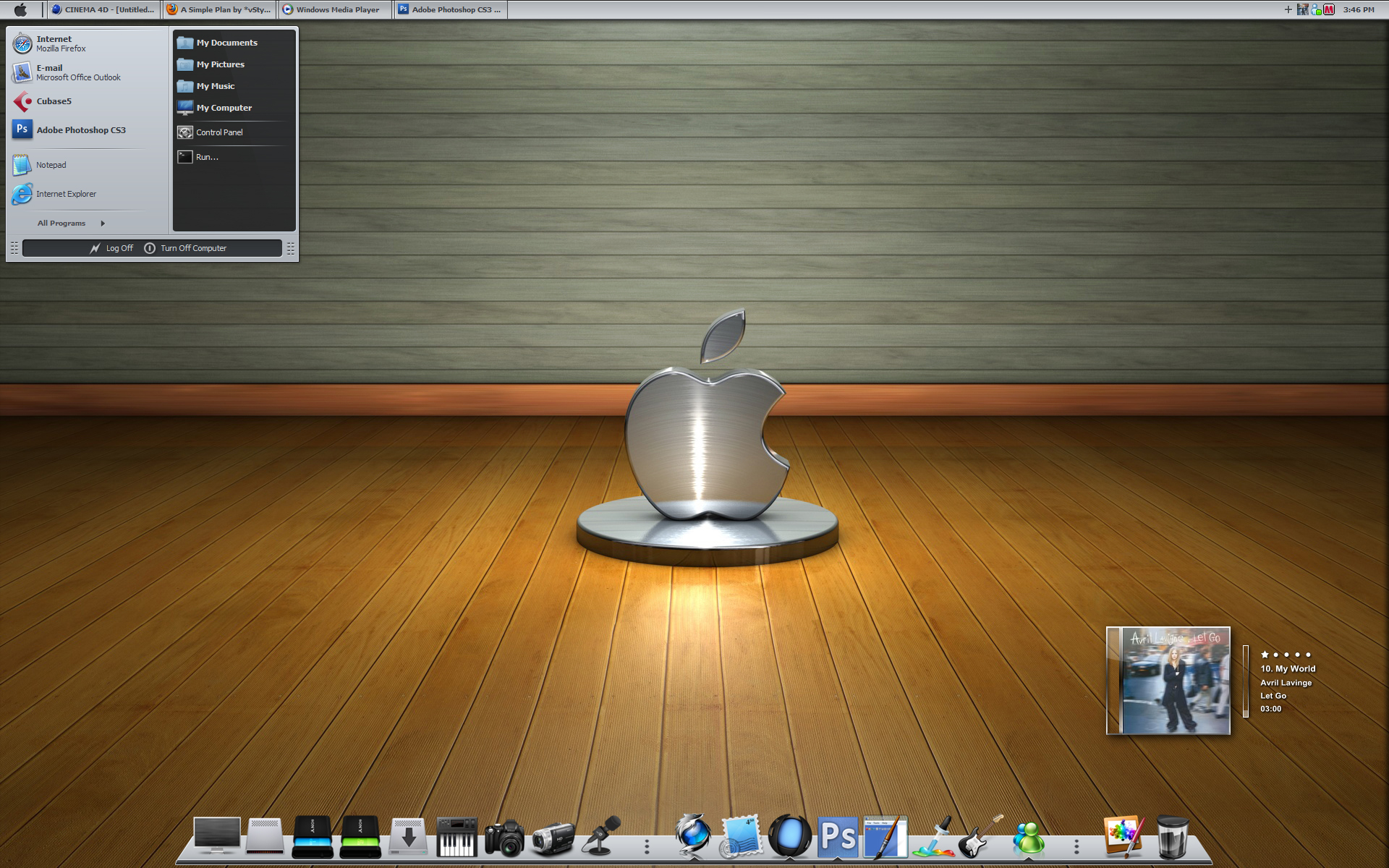Click the Messenger status tray icon
This screenshot has width=1389, height=868.
click(1316, 9)
